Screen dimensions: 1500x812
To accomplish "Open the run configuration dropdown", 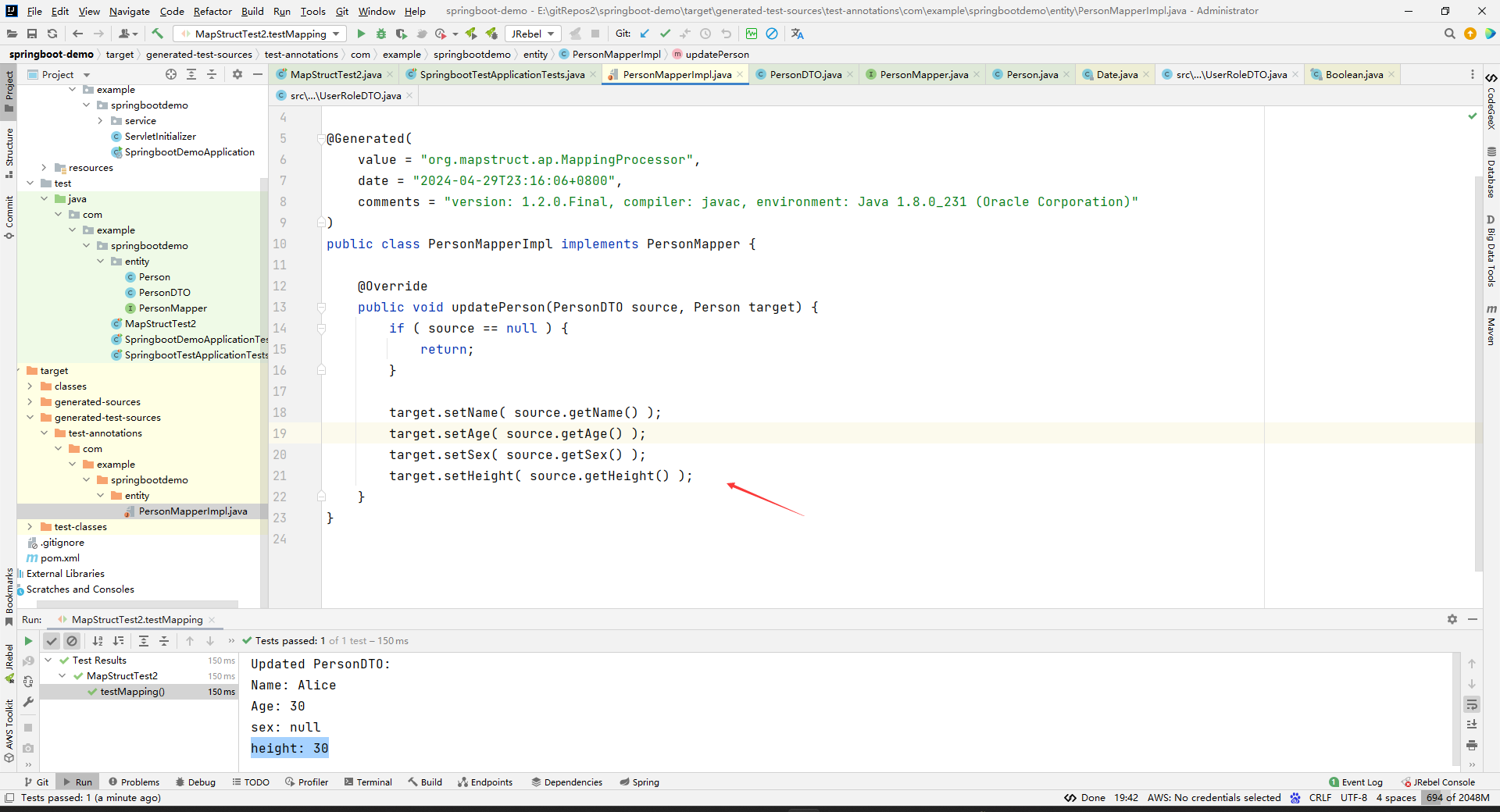I will pyautogui.click(x=337, y=34).
